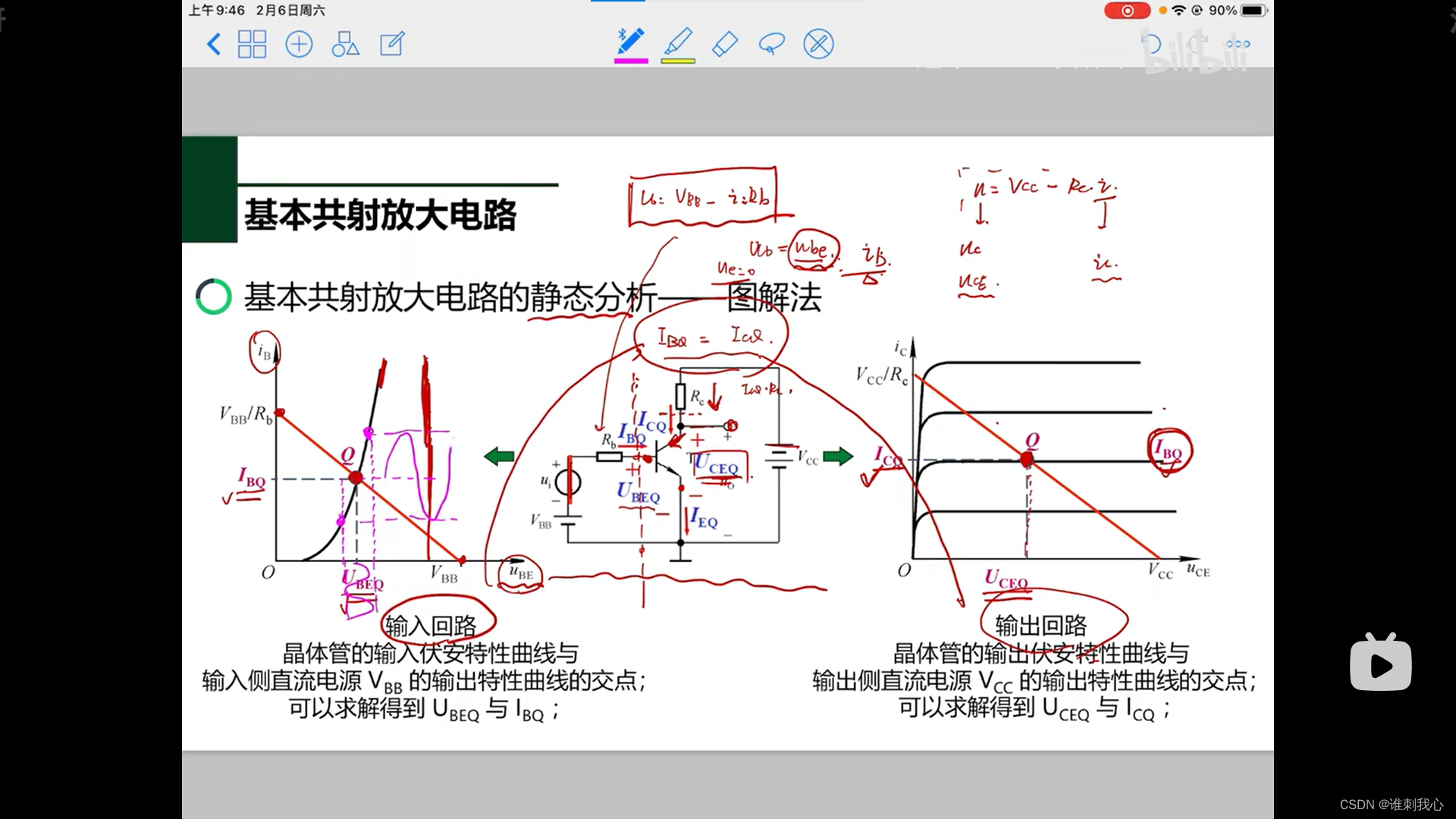
Task: Tap the back arrow in toolbar
Action: [214, 44]
